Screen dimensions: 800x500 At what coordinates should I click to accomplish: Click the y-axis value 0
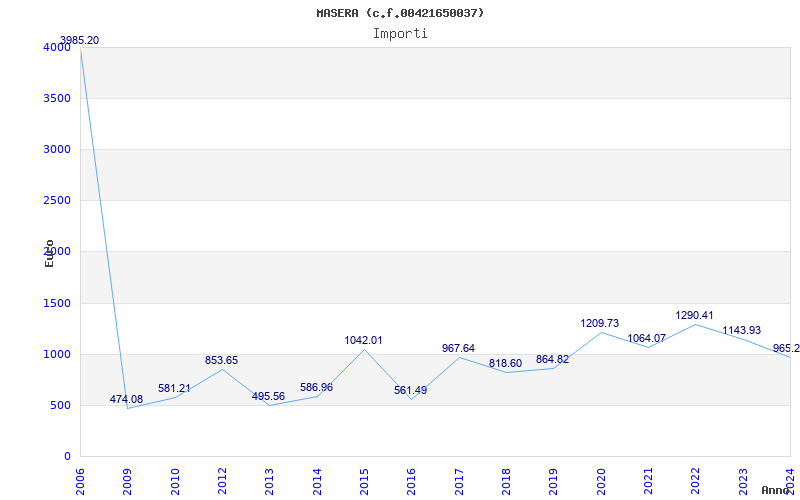(67, 457)
